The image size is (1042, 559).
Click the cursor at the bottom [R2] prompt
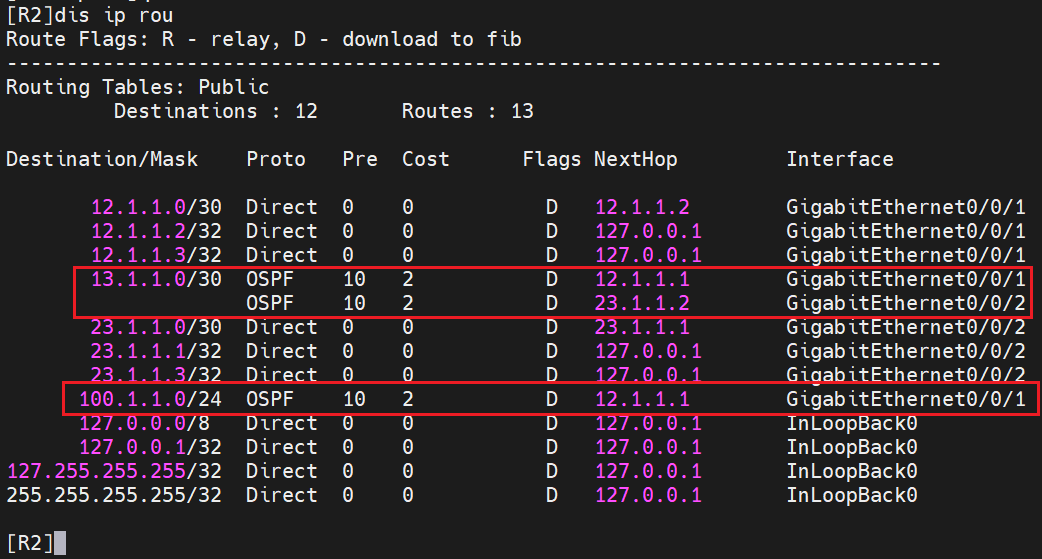60,543
